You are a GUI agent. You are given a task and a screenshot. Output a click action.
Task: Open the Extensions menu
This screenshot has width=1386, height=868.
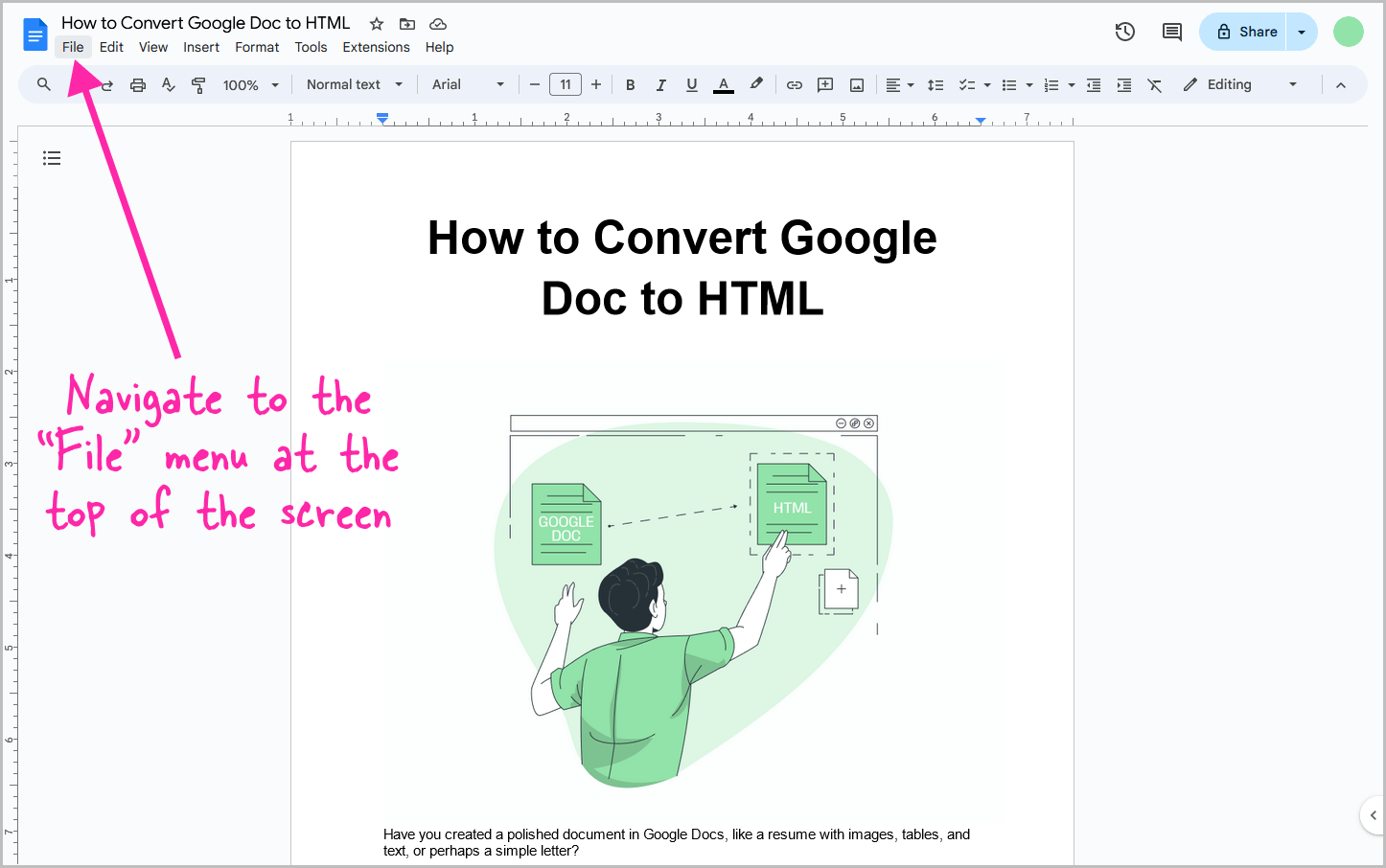(376, 47)
